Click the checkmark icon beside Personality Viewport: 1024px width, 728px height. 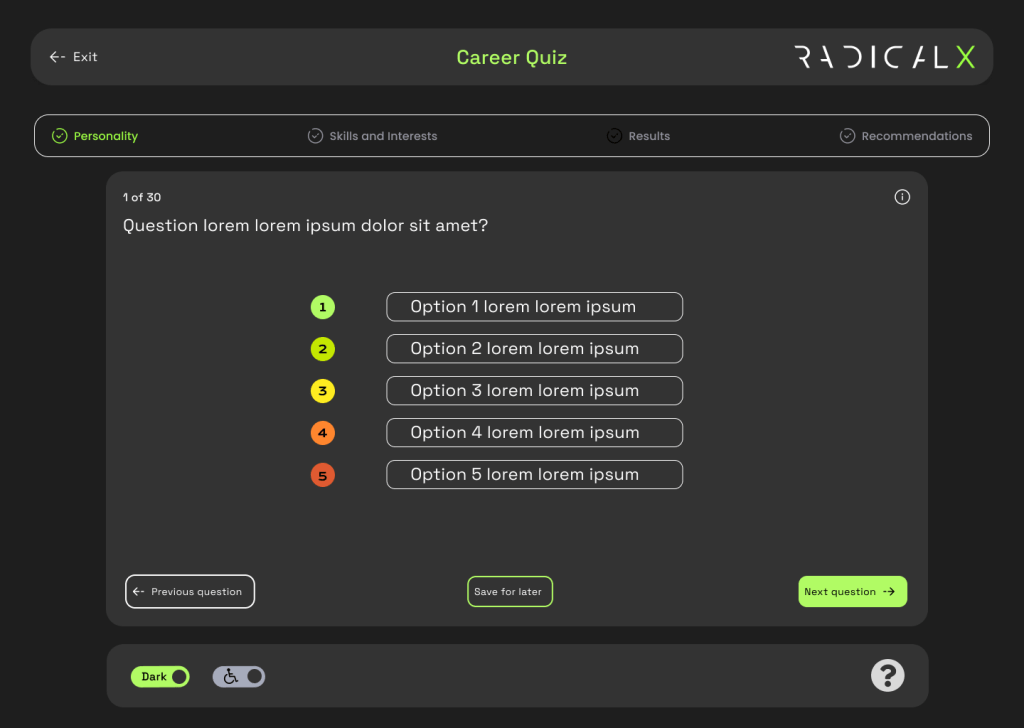click(x=57, y=135)
